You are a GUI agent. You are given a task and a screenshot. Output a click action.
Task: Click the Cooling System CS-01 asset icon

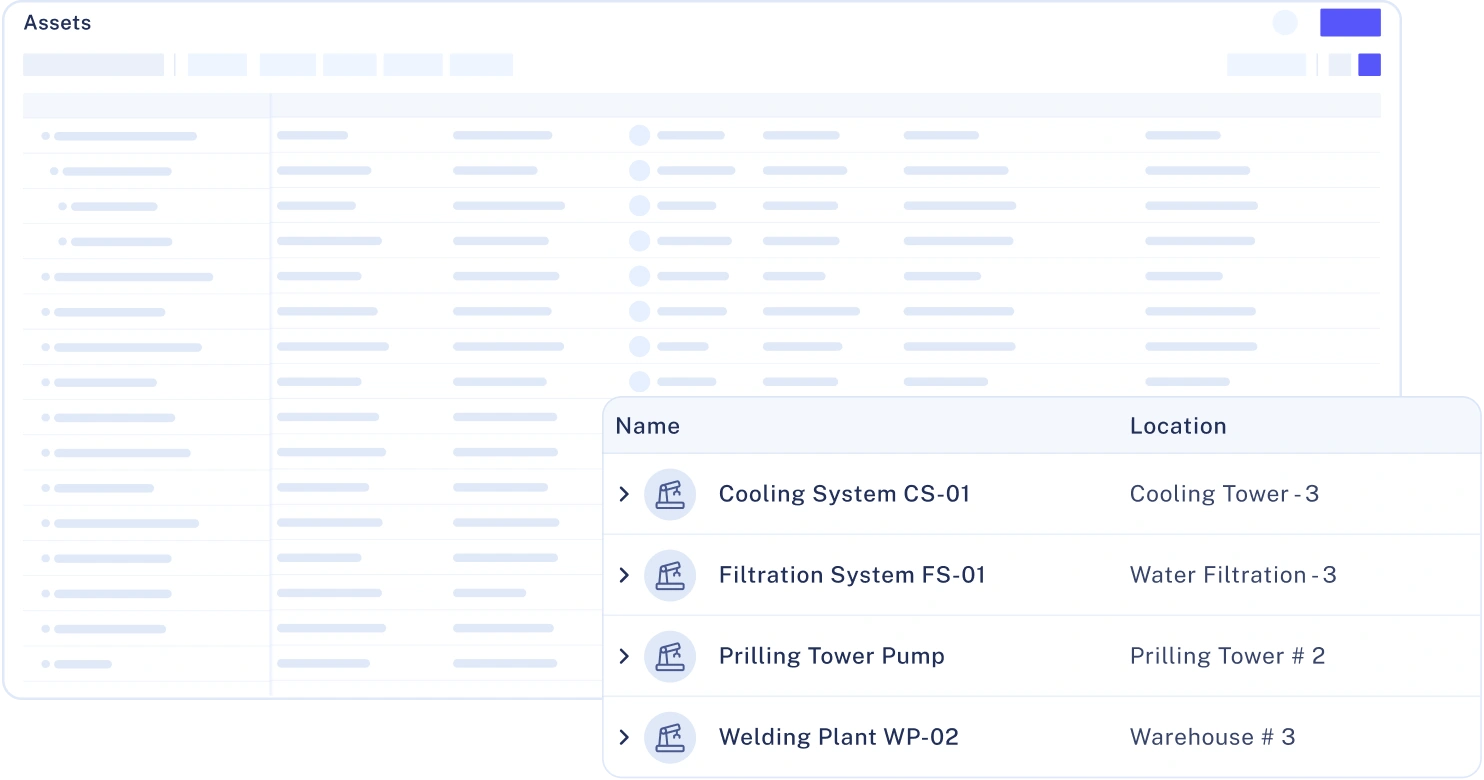(670, 494)
